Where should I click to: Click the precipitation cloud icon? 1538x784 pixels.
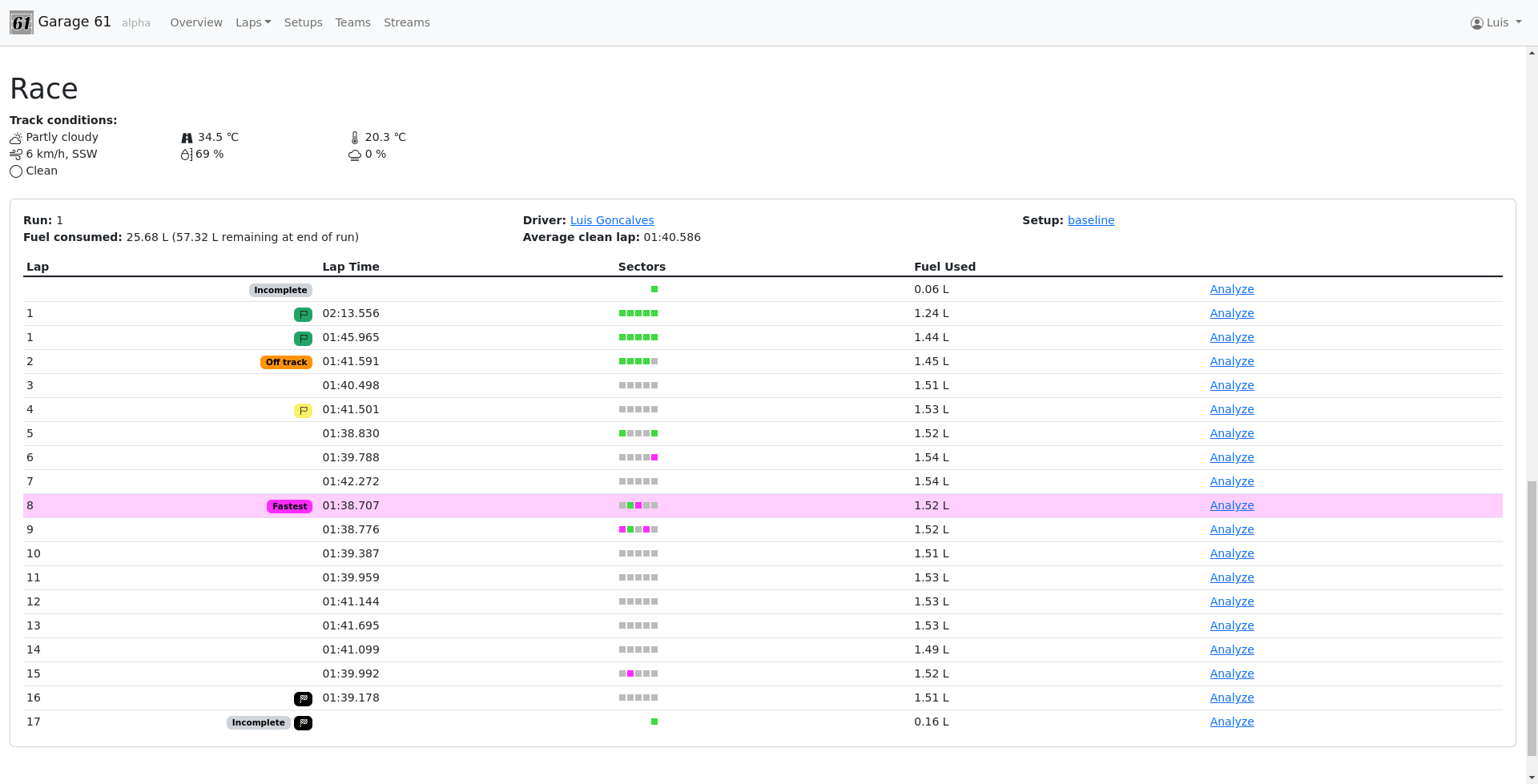(x=355, y=155)
